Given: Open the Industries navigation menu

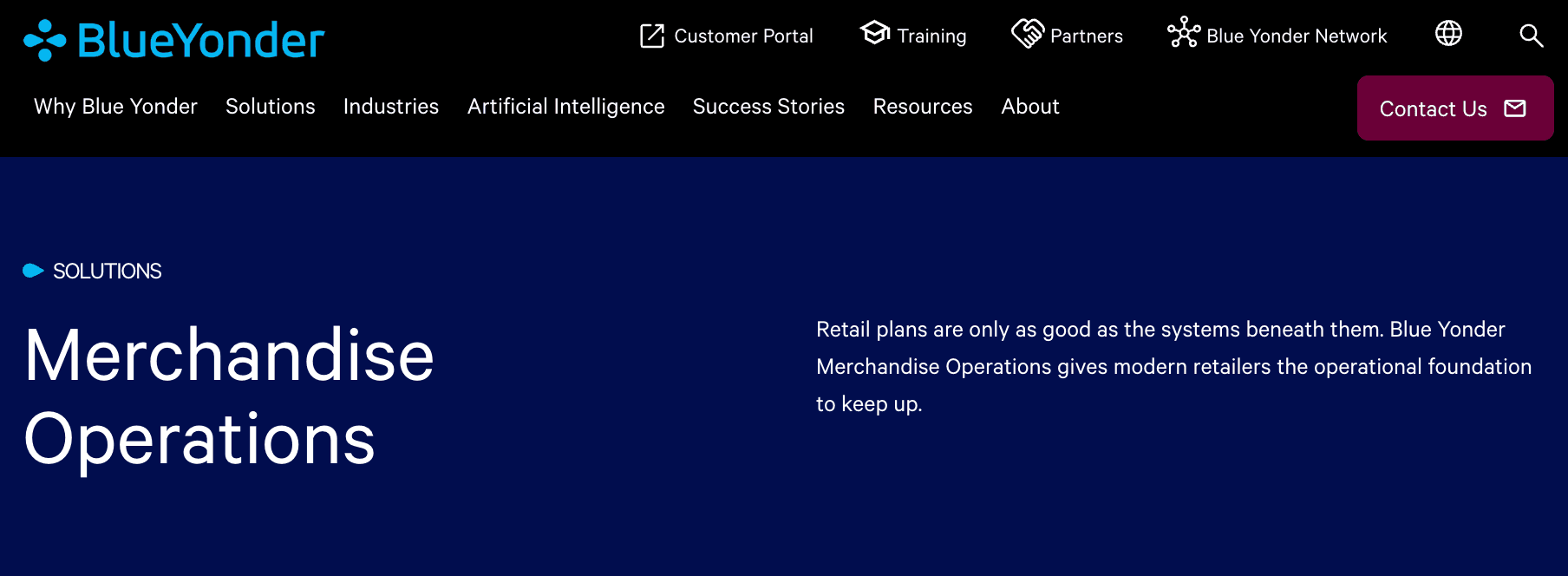Looking at the screenshot, I should (x=391, y=107).
